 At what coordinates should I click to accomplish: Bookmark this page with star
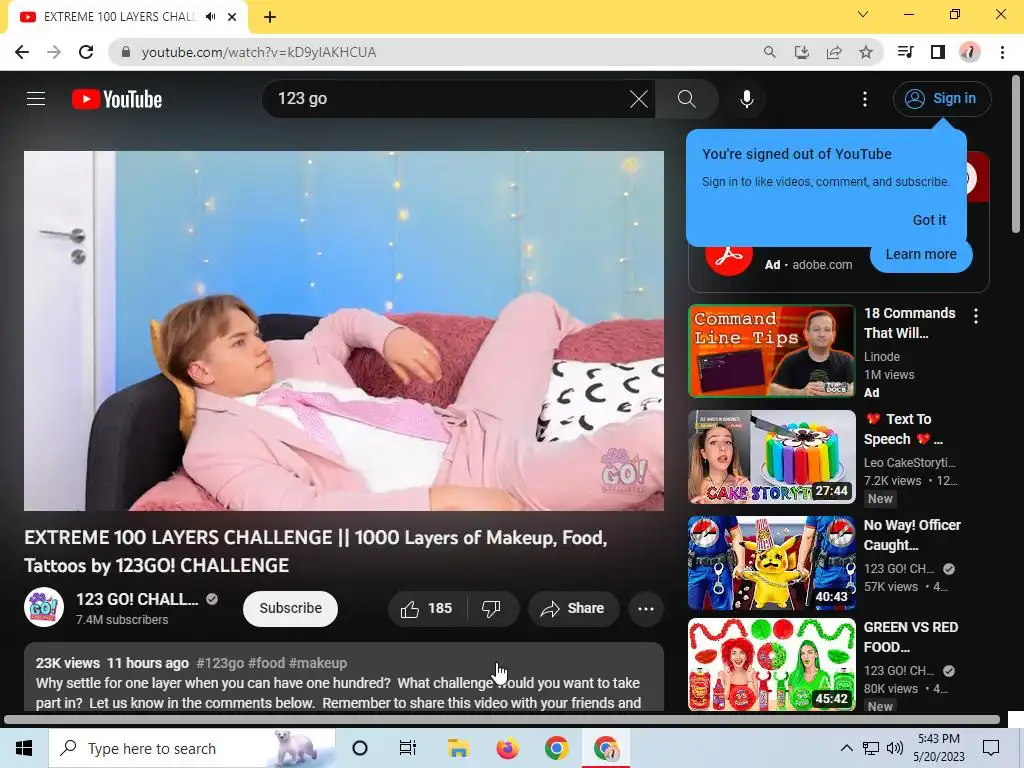click(x=866, y=52)
